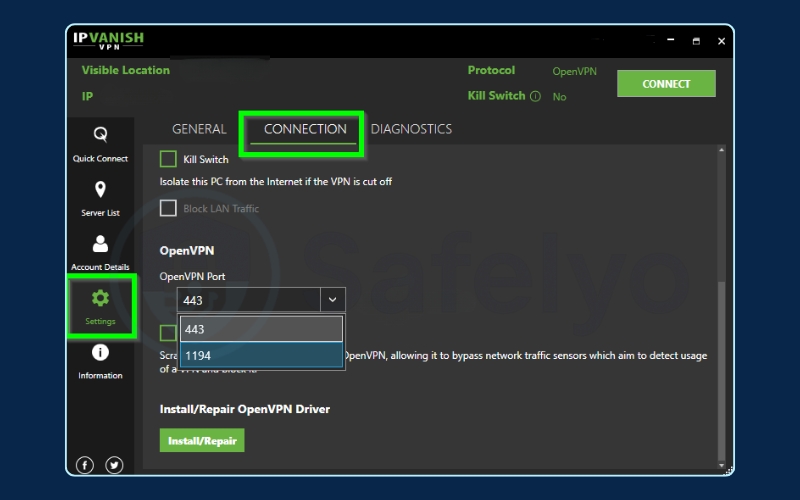This screenshot has height=500, width=800.
Task: Switch to the General tab
Action: click(199, 129)
